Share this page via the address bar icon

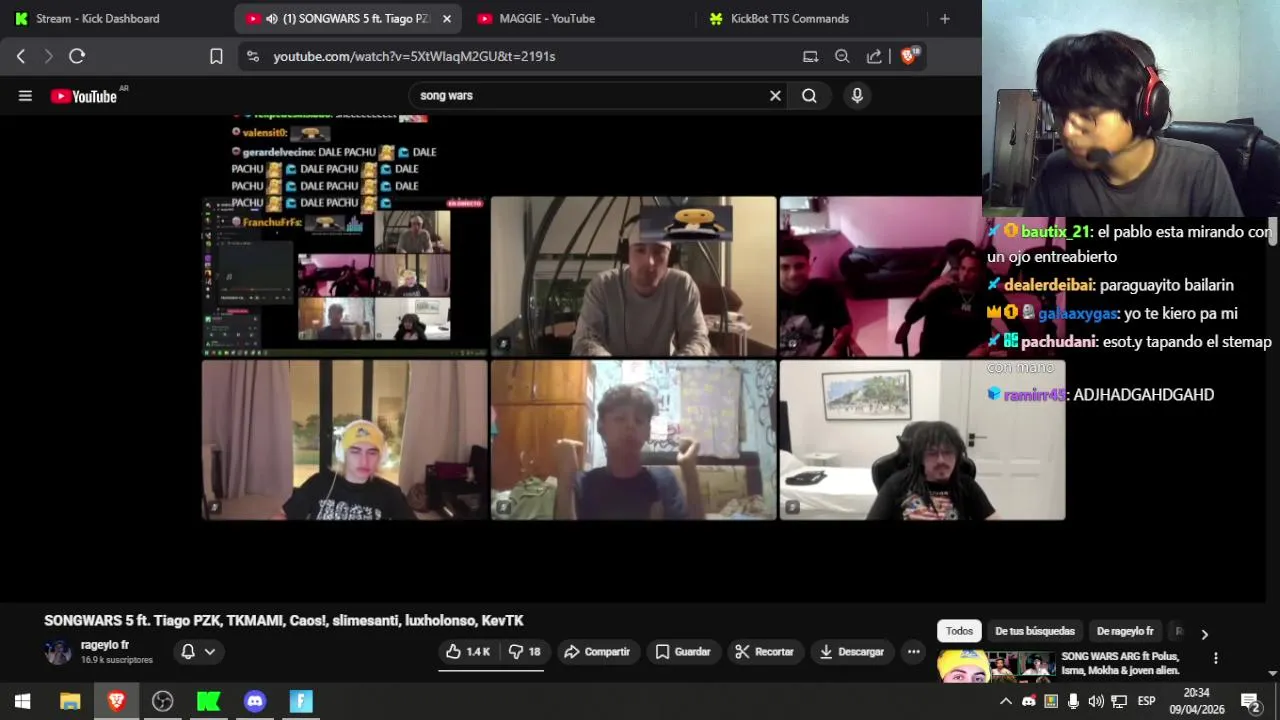[x=874, y=56]
